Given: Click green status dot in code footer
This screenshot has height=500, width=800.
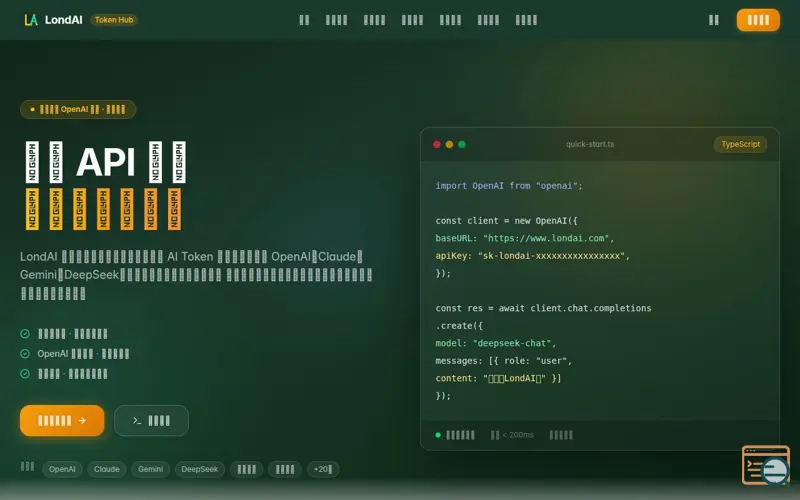Looking at the screenshot, I should [x=438, y=435].
